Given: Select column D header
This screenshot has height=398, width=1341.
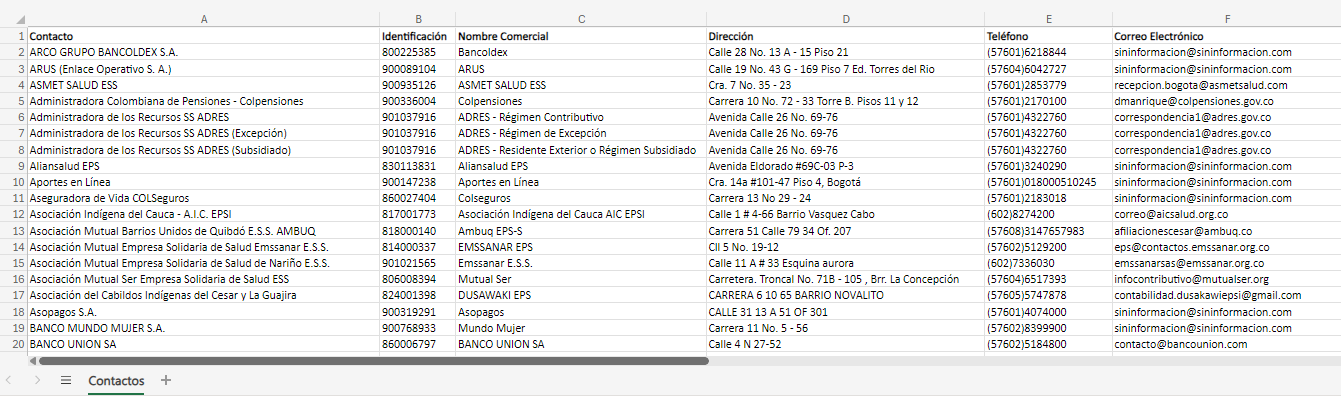Looking at the screenshot, I should (x=845, y=19).
